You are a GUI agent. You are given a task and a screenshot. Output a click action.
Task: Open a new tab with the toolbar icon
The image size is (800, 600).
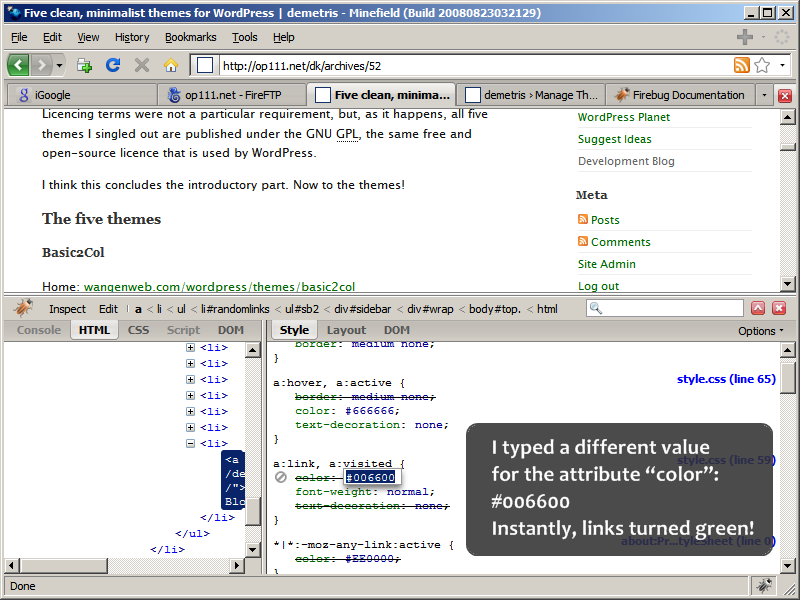[84, 65]
